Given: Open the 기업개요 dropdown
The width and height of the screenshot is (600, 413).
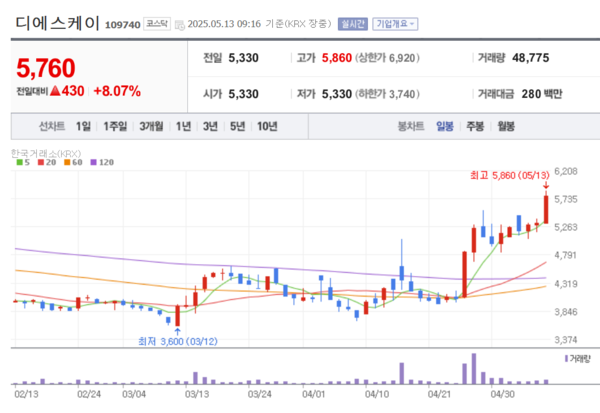Looking at the screenshot, I should point(395,24).
